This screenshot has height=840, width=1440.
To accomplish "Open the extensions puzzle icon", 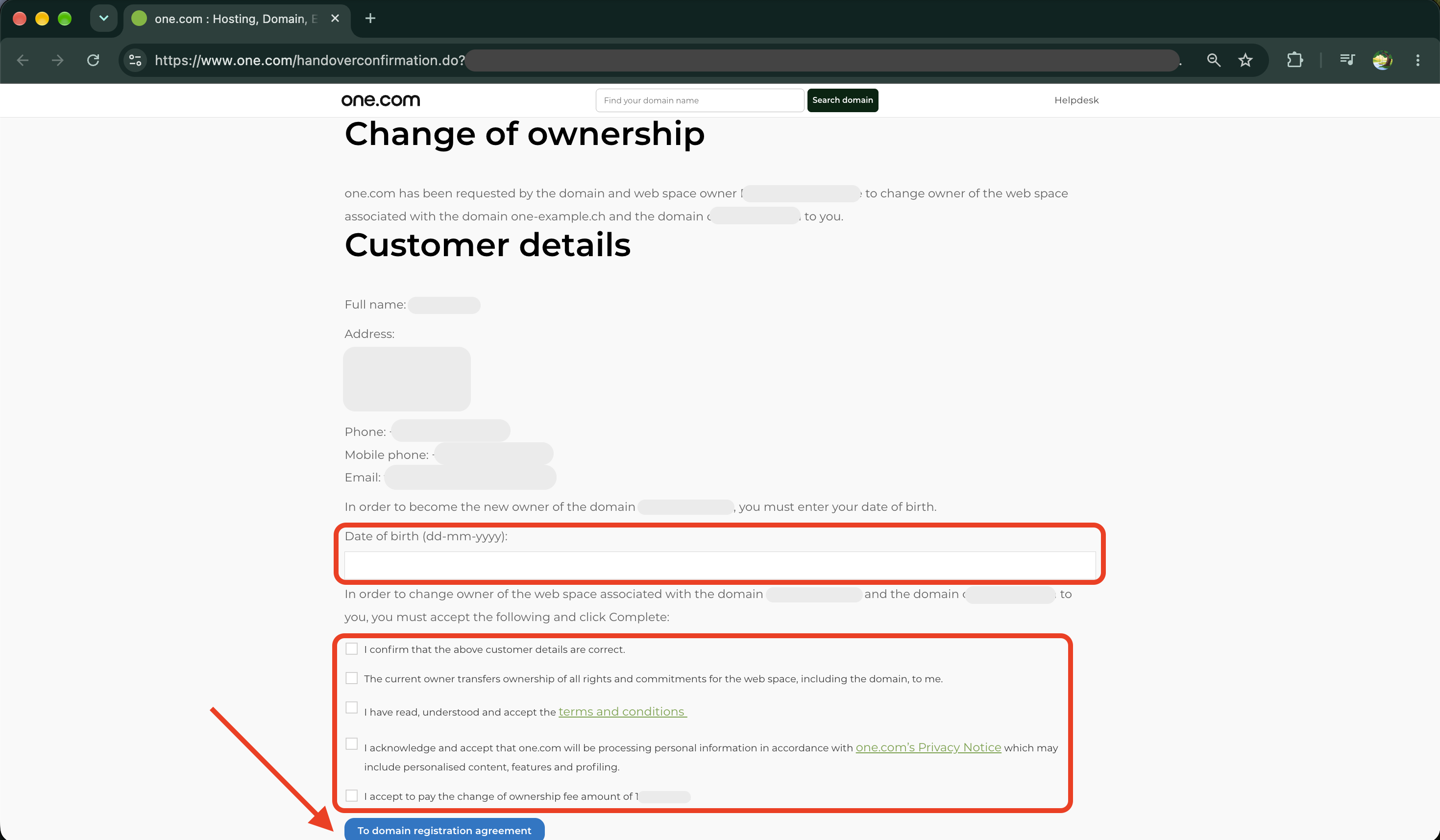I will pos(1295,60).
